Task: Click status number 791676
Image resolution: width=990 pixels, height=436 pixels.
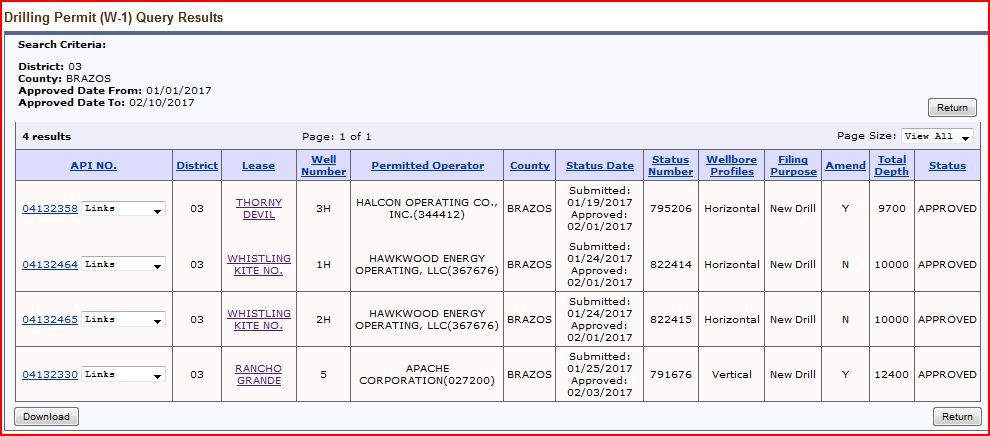Action: pos(671,374)
